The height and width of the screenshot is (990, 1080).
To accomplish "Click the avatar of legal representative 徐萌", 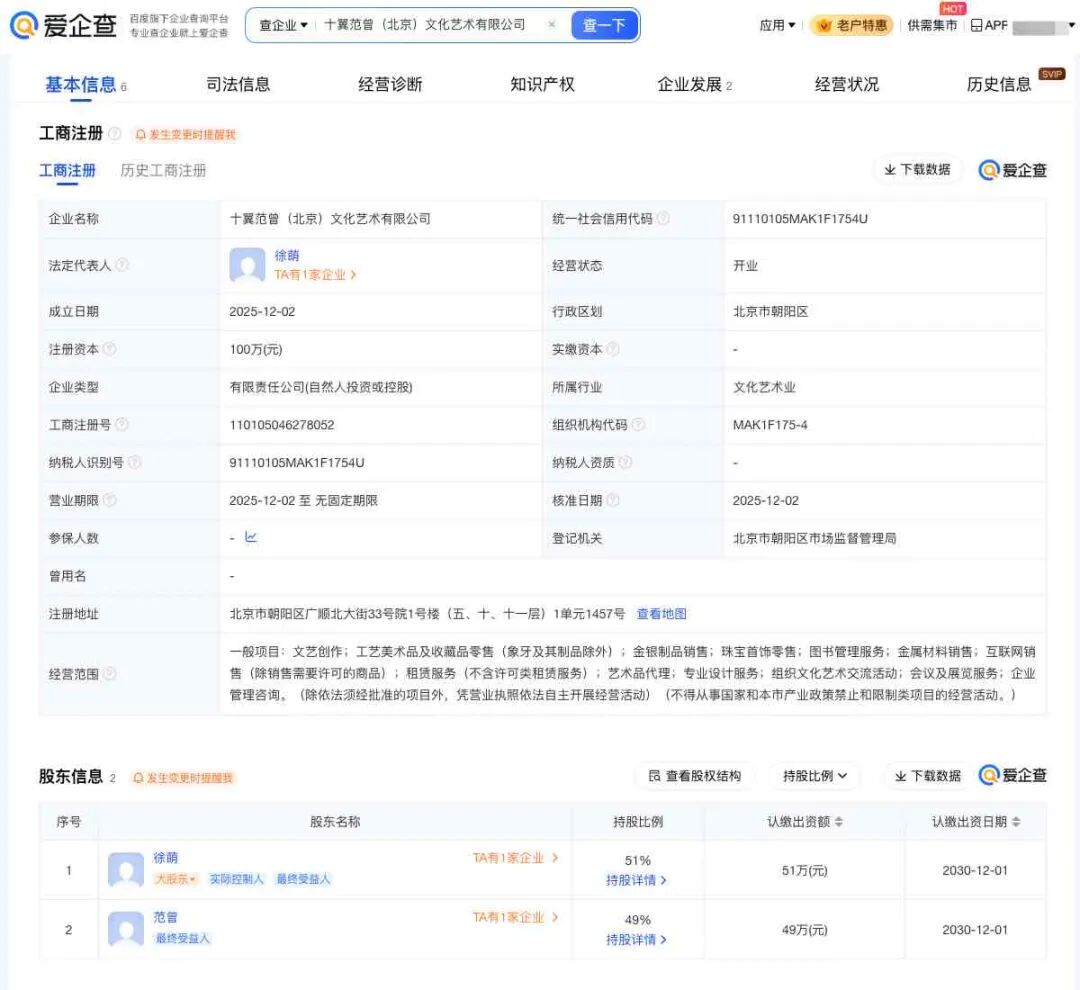I will click(247, 265).
